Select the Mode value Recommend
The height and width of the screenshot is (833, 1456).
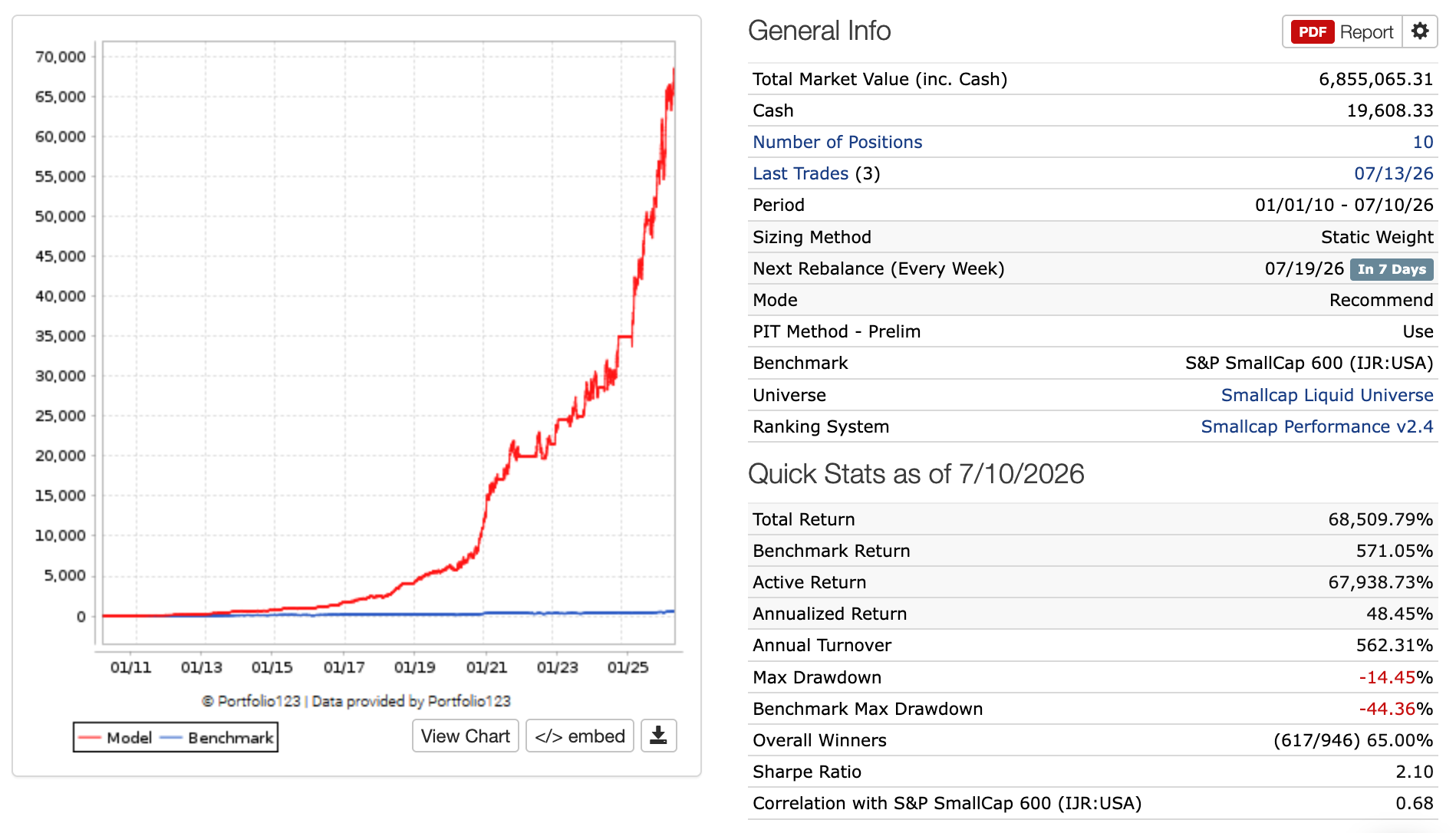click(1381, 300)
